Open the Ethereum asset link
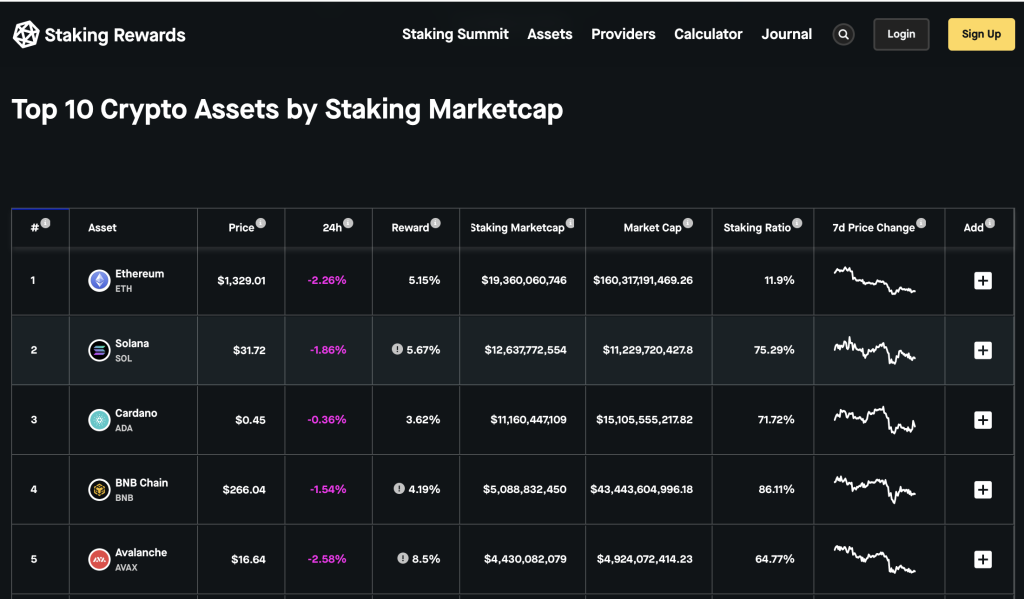The image size is (1024, 599). click(140, 274)
